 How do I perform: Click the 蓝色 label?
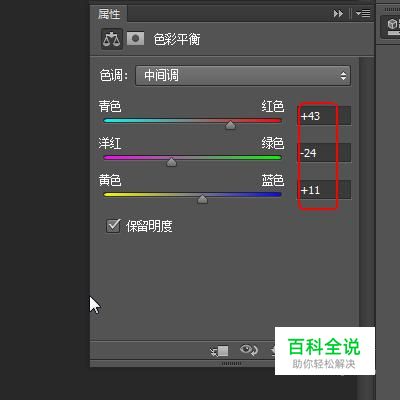tap(273, 180)
